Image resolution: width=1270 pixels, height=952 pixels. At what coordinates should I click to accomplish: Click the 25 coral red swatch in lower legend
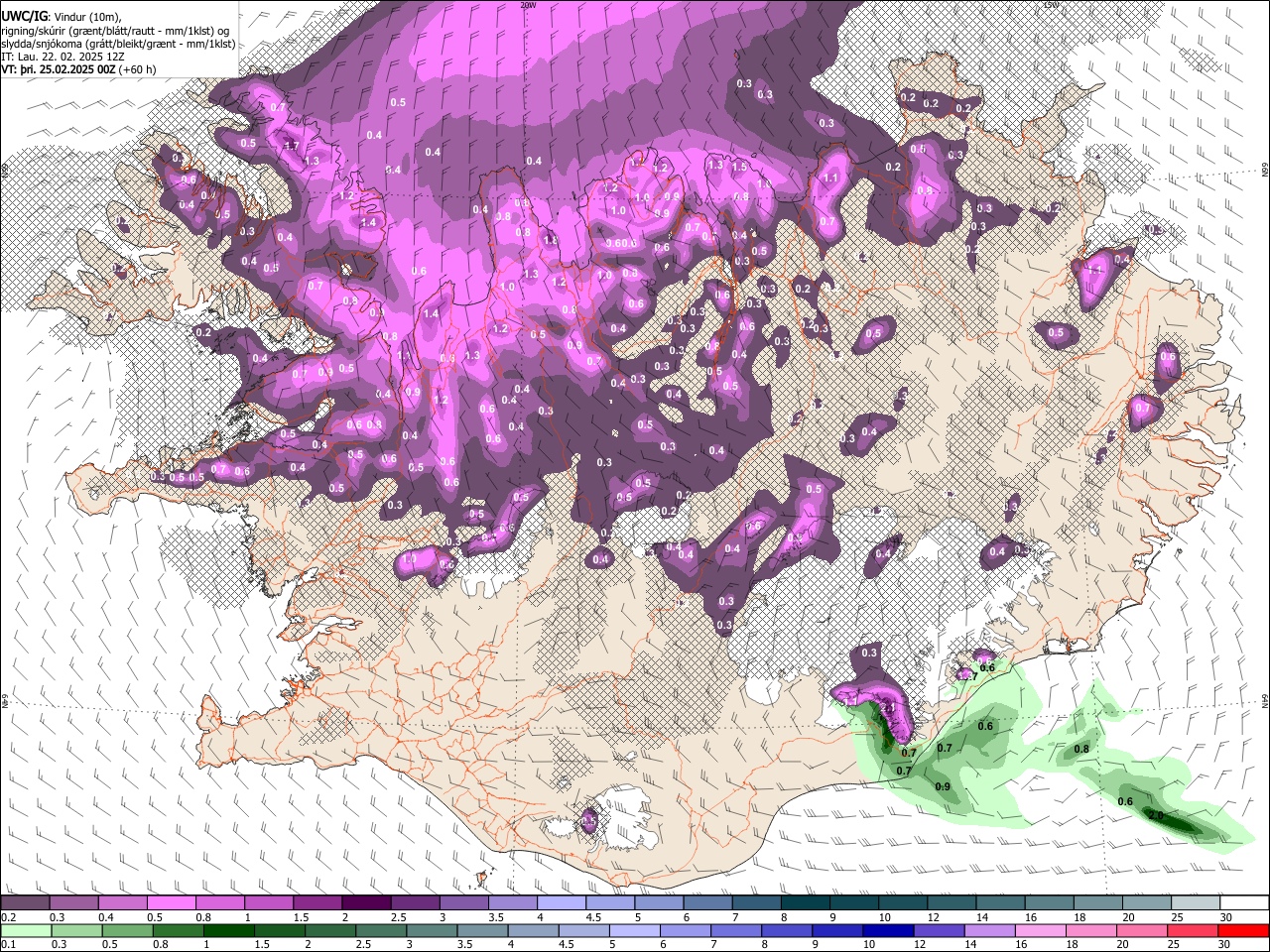(x=1191, y=930)
